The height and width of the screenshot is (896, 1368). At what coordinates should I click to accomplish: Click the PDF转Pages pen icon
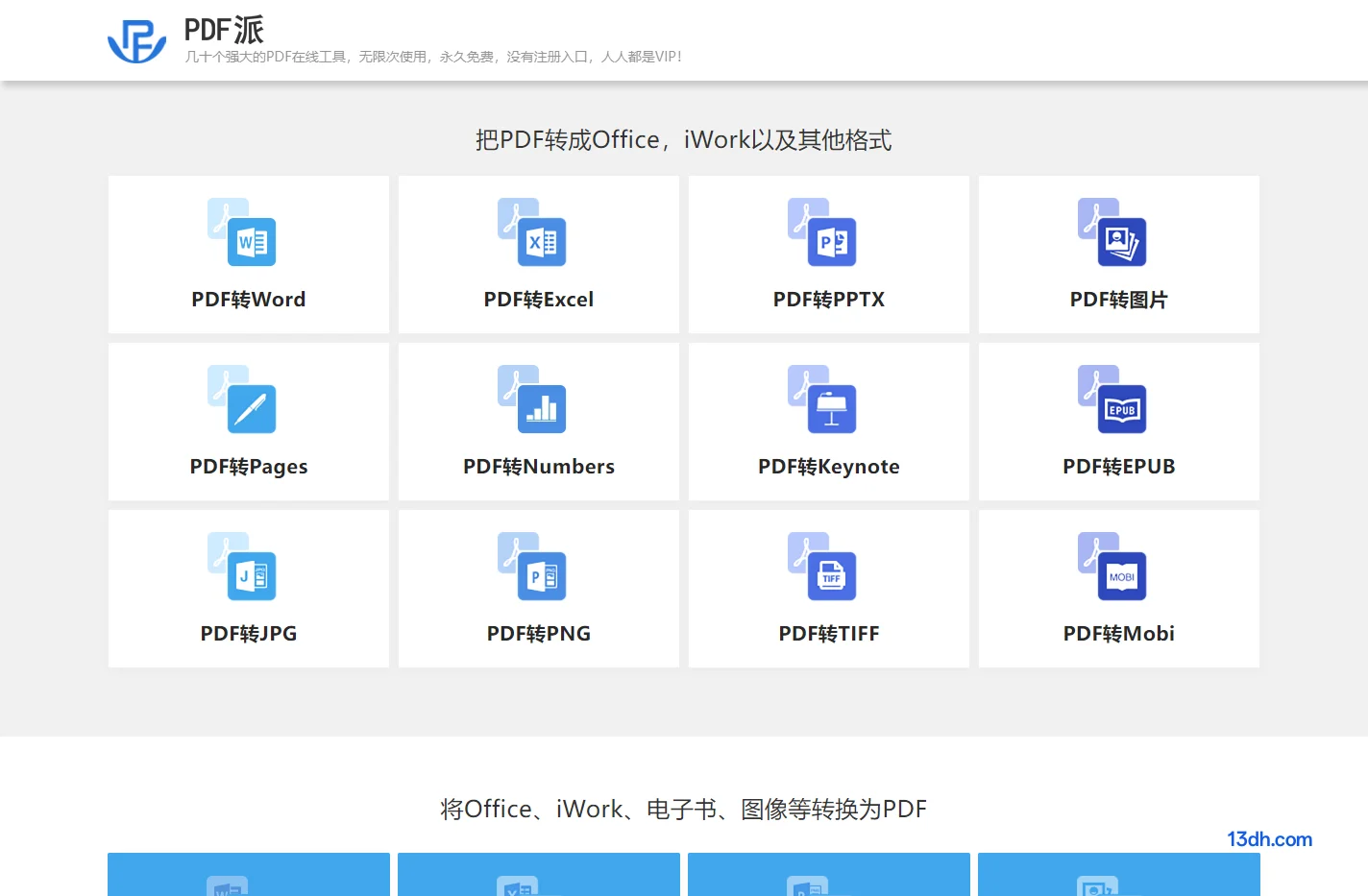coord(242,400)
